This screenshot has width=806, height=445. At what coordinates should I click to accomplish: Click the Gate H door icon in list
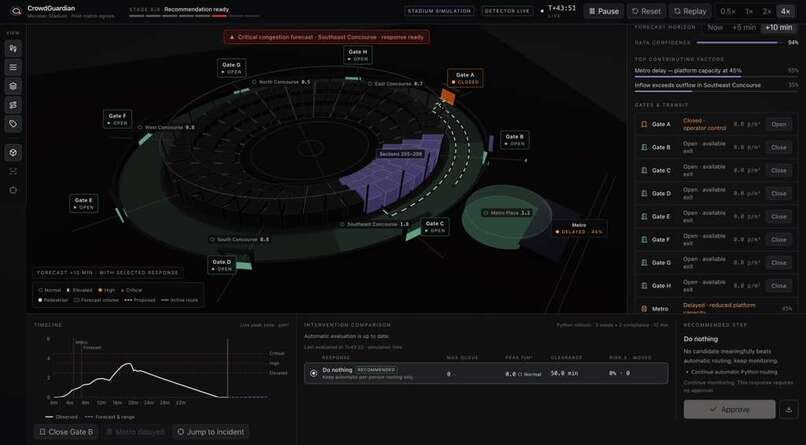pos(644,286)
